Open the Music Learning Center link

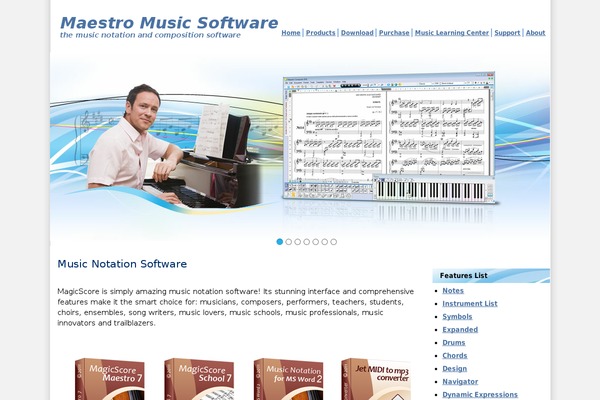[452, 33]
